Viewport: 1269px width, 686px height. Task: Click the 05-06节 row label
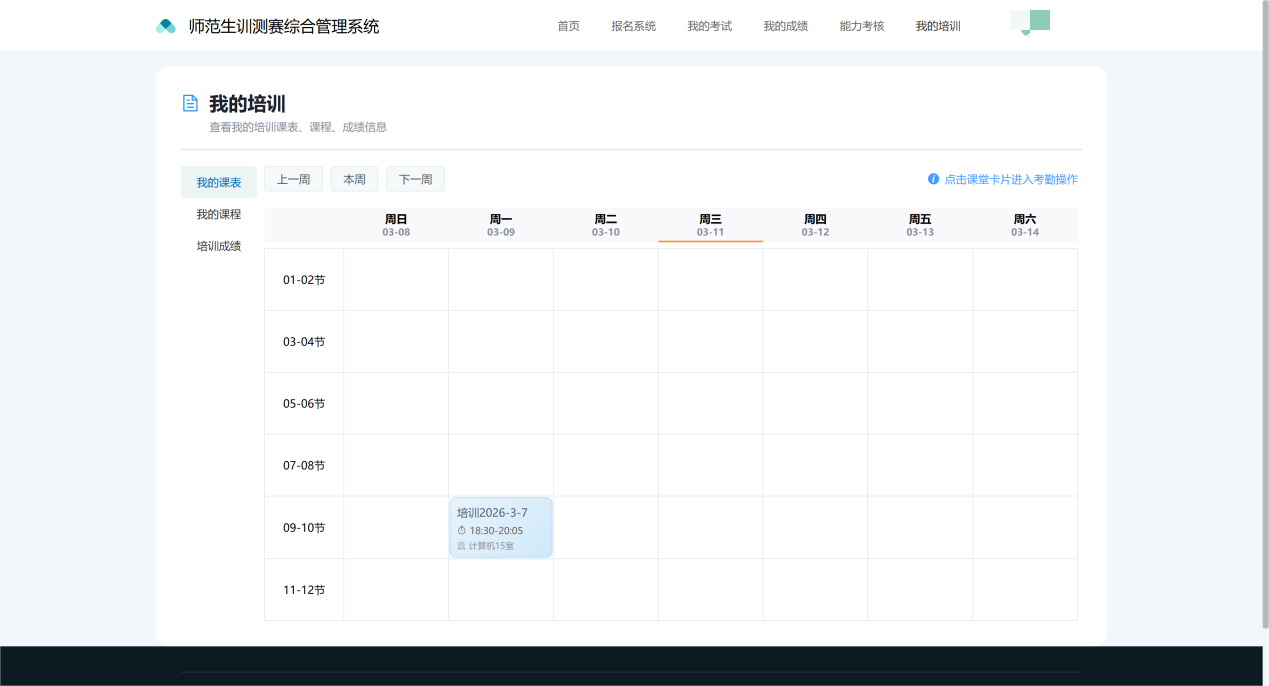coord(304,404)
